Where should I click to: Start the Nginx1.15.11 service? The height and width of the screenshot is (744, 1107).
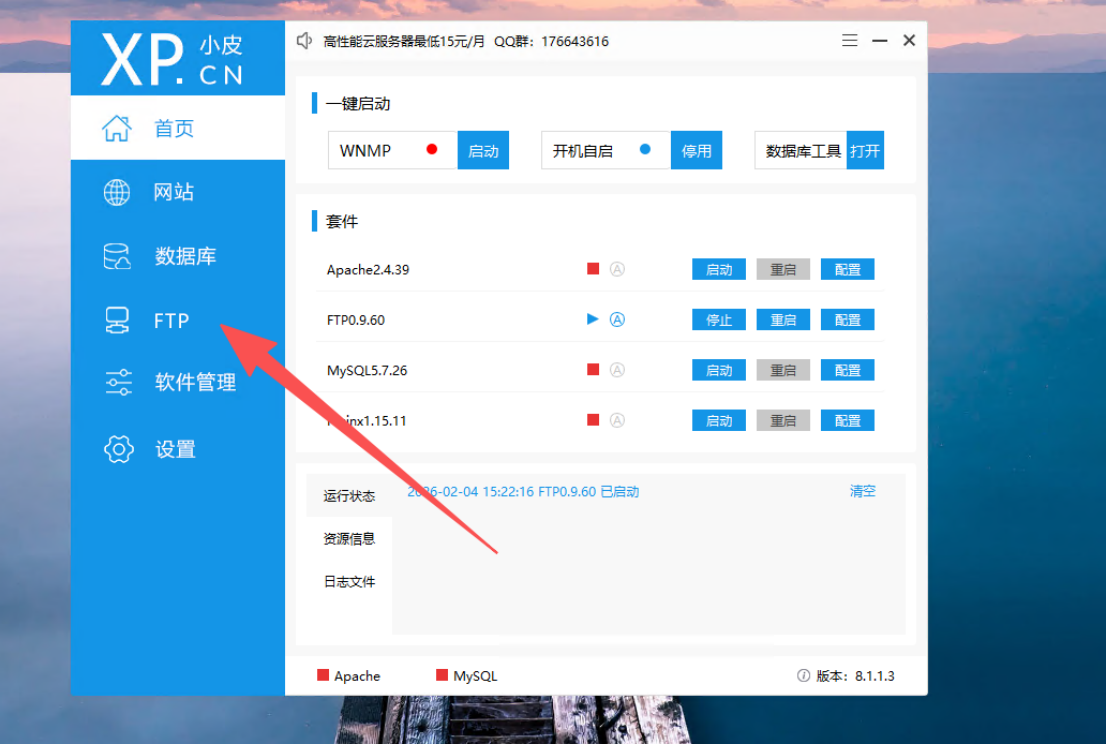[719, 421]
